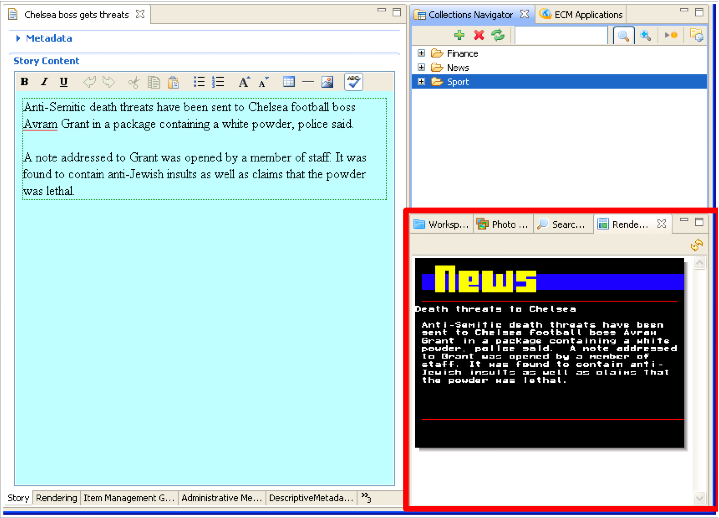
Task: Click the misspelled word Avram
Action: tap(40, 124)
